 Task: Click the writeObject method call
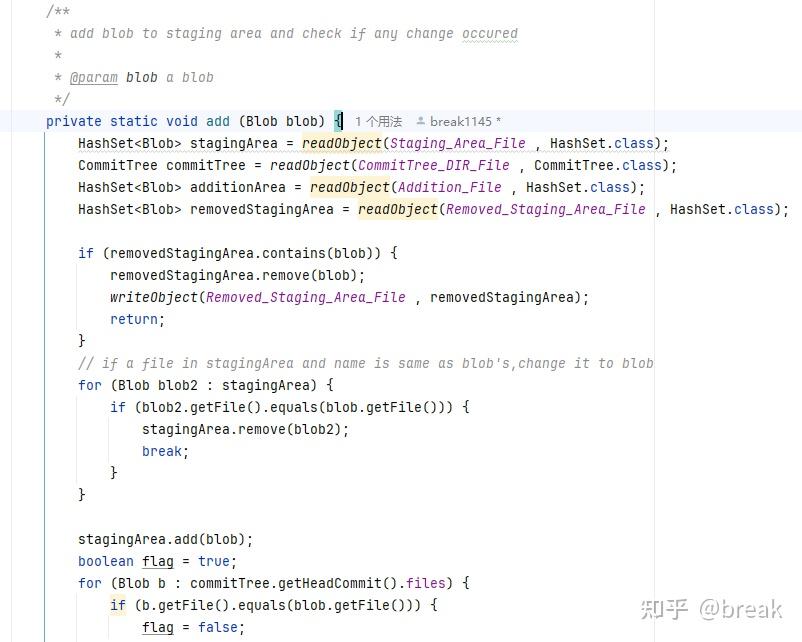pos(153,297)
